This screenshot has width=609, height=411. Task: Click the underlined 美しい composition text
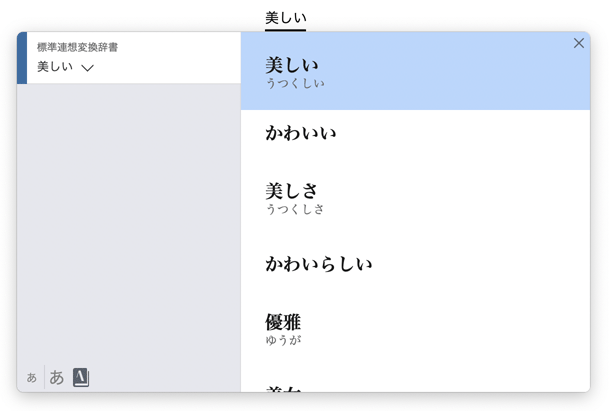[x=285, y=18]
